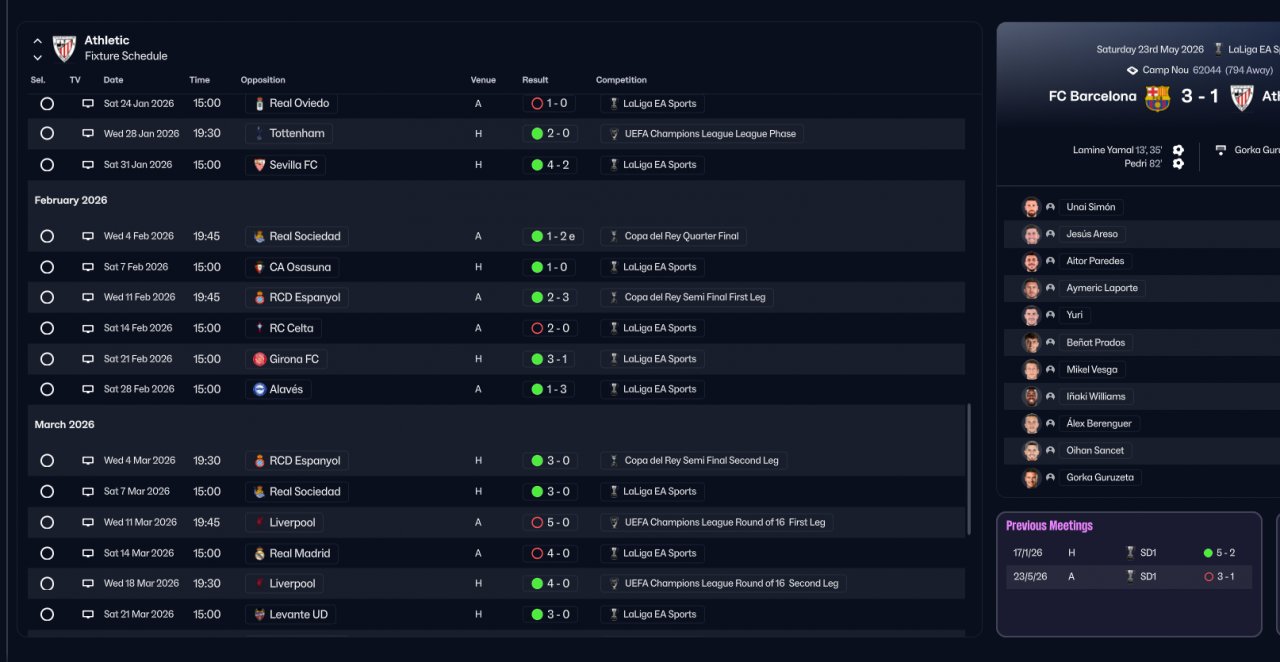
Task: Click the fixture list vertical scrollbar
Action: pos(968,470)
